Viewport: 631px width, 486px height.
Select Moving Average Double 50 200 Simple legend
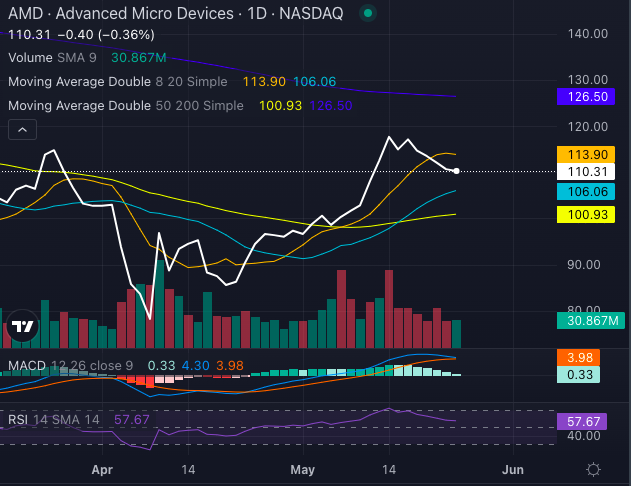(126, 106)
